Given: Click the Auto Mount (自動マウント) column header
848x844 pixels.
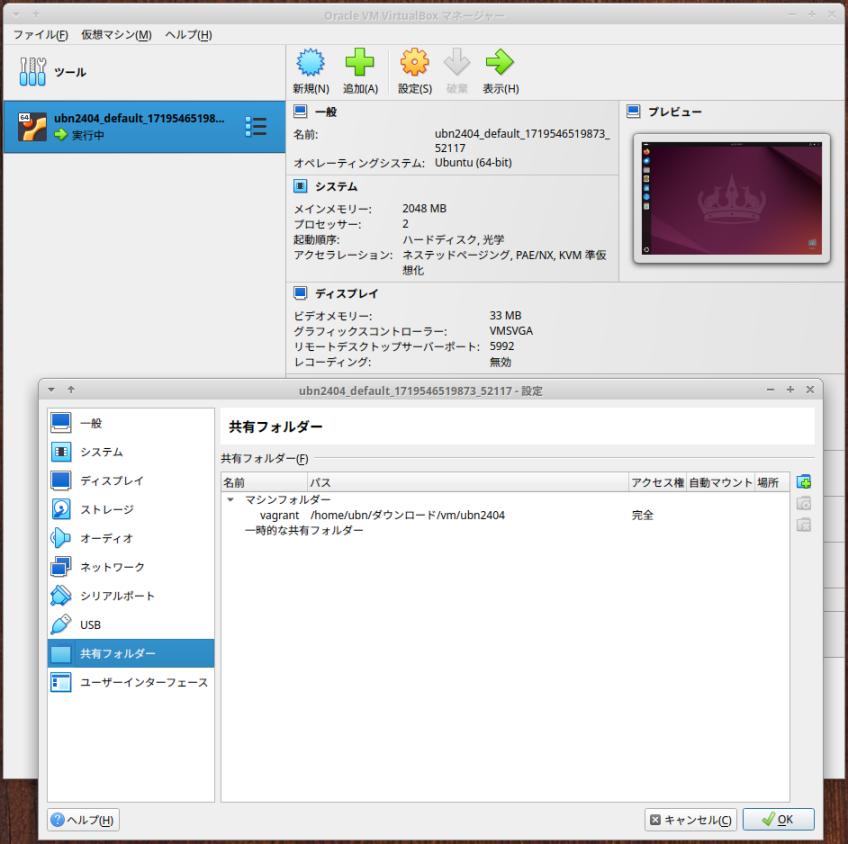Looking at the screenshot, I should coord(720,482).
